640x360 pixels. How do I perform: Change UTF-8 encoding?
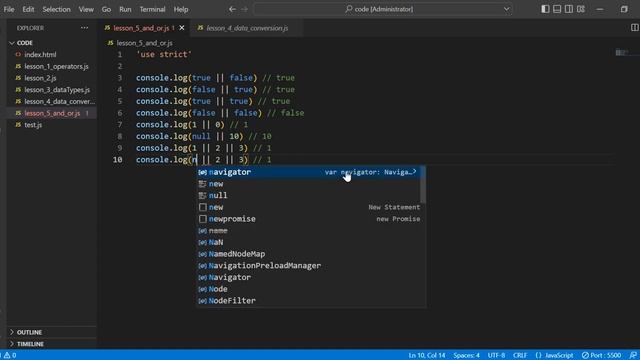coord(496,355)
